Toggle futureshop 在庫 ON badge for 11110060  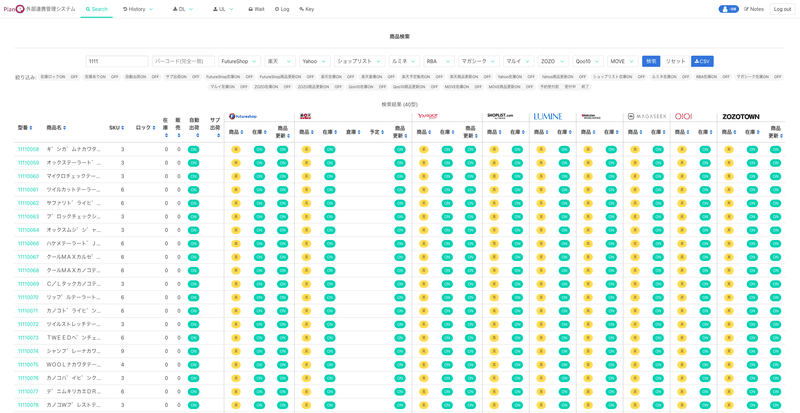259,176
